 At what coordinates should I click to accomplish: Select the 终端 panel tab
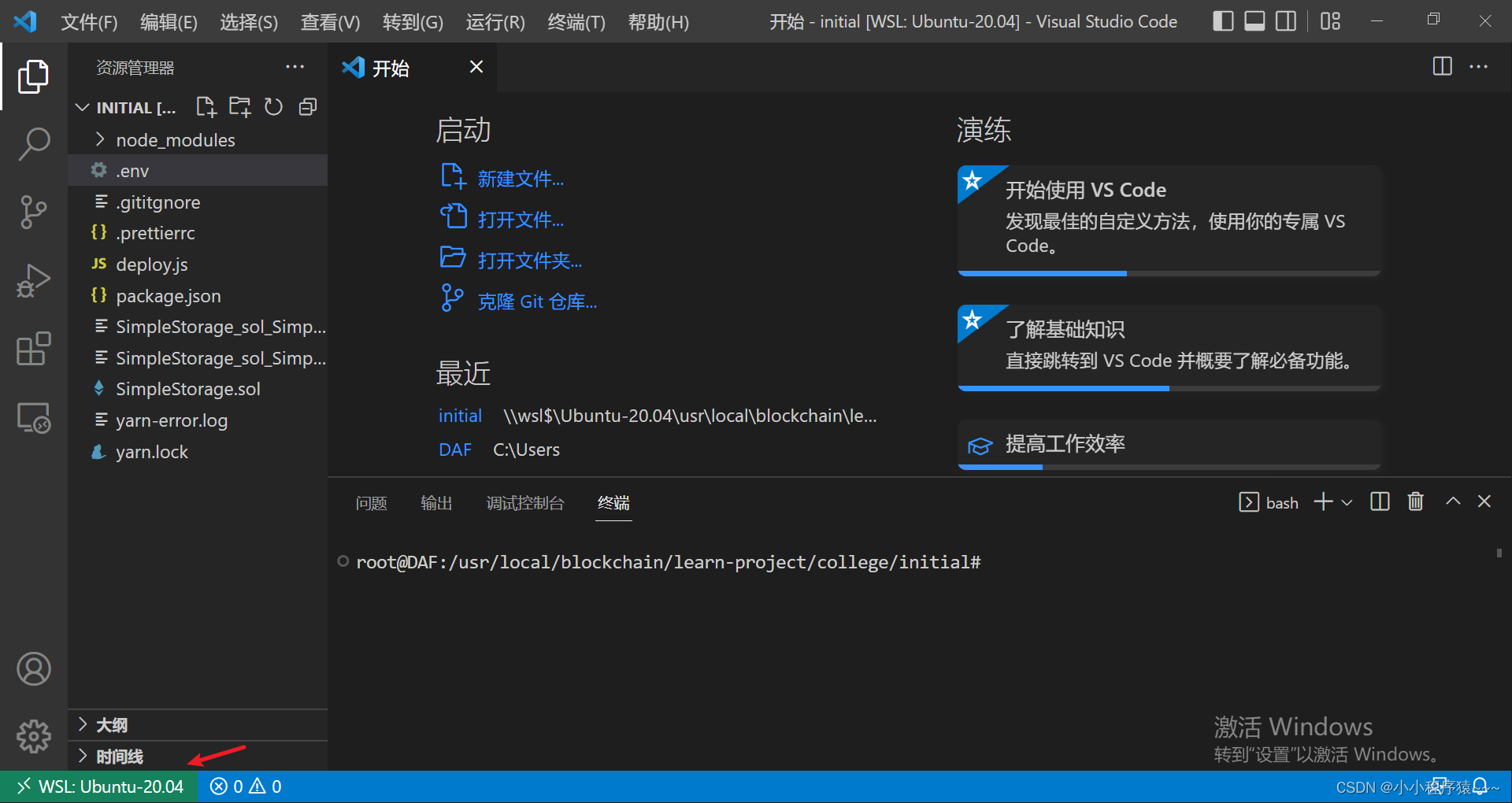(x=613, y=503)
